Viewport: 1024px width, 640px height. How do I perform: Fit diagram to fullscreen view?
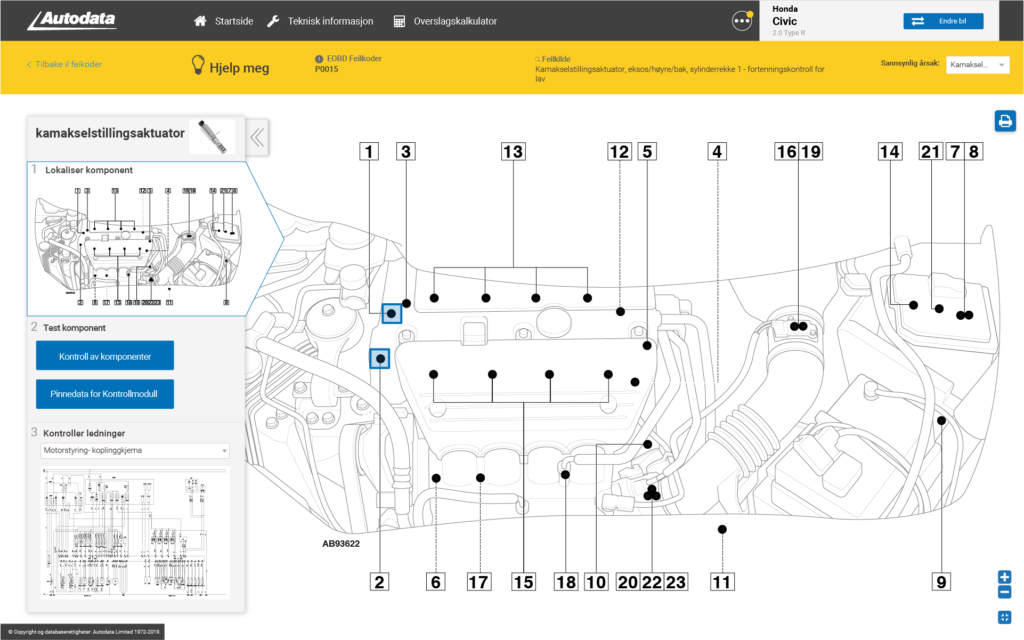[x=1004, y=616]
